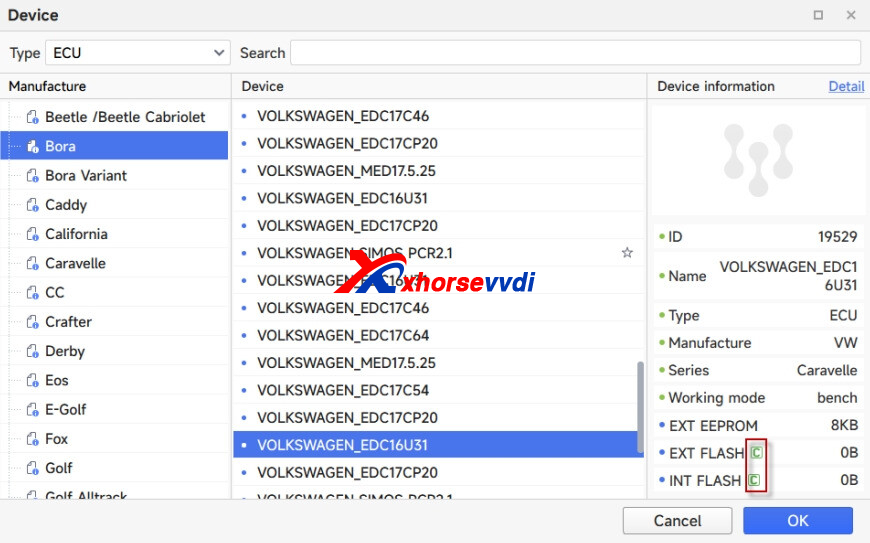Image resolution: width=870 pixels, height=543 pixels.
Task: Select Crafter in Manufacture tree
Action: (114, 322)
